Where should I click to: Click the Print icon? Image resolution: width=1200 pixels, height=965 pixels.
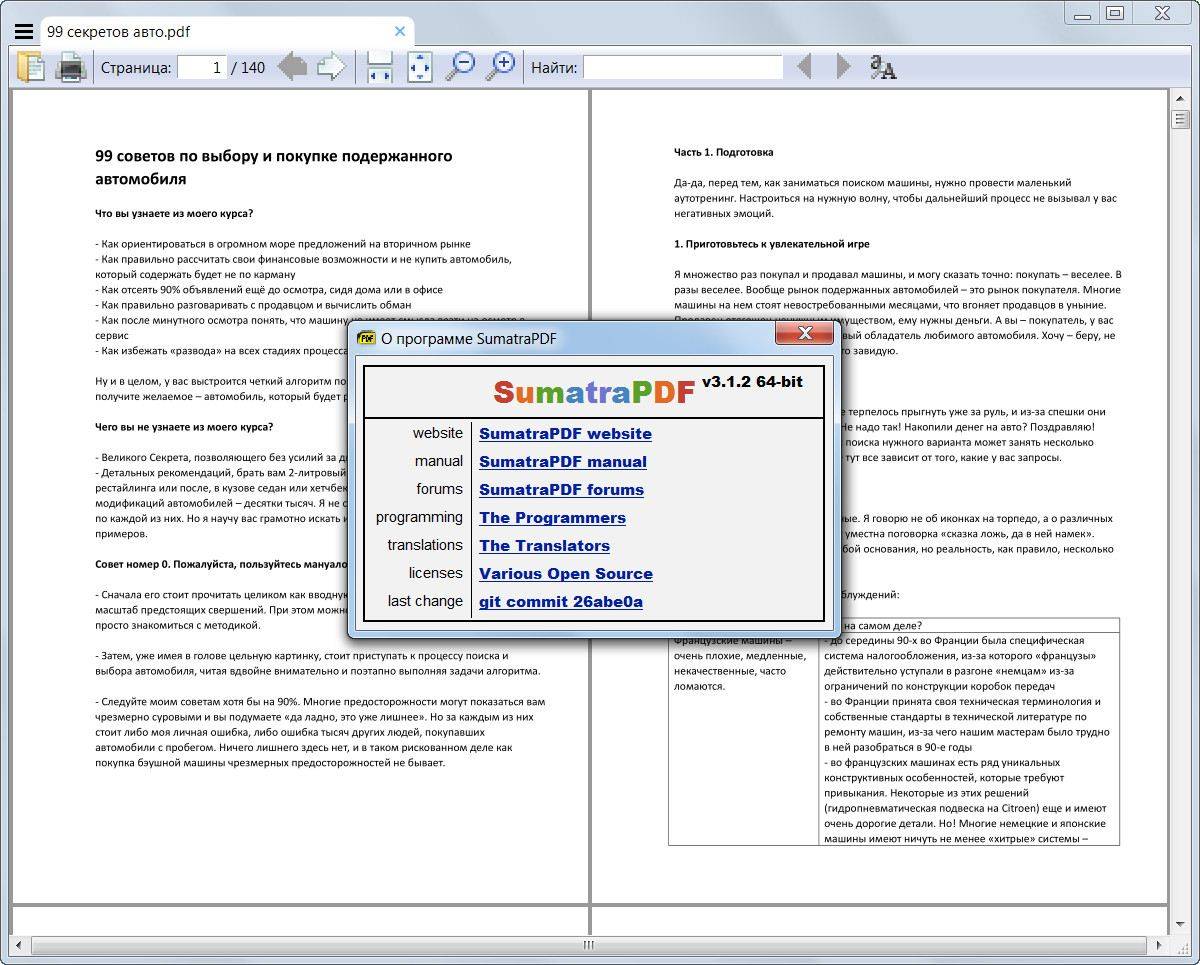[x=70, y=67]
